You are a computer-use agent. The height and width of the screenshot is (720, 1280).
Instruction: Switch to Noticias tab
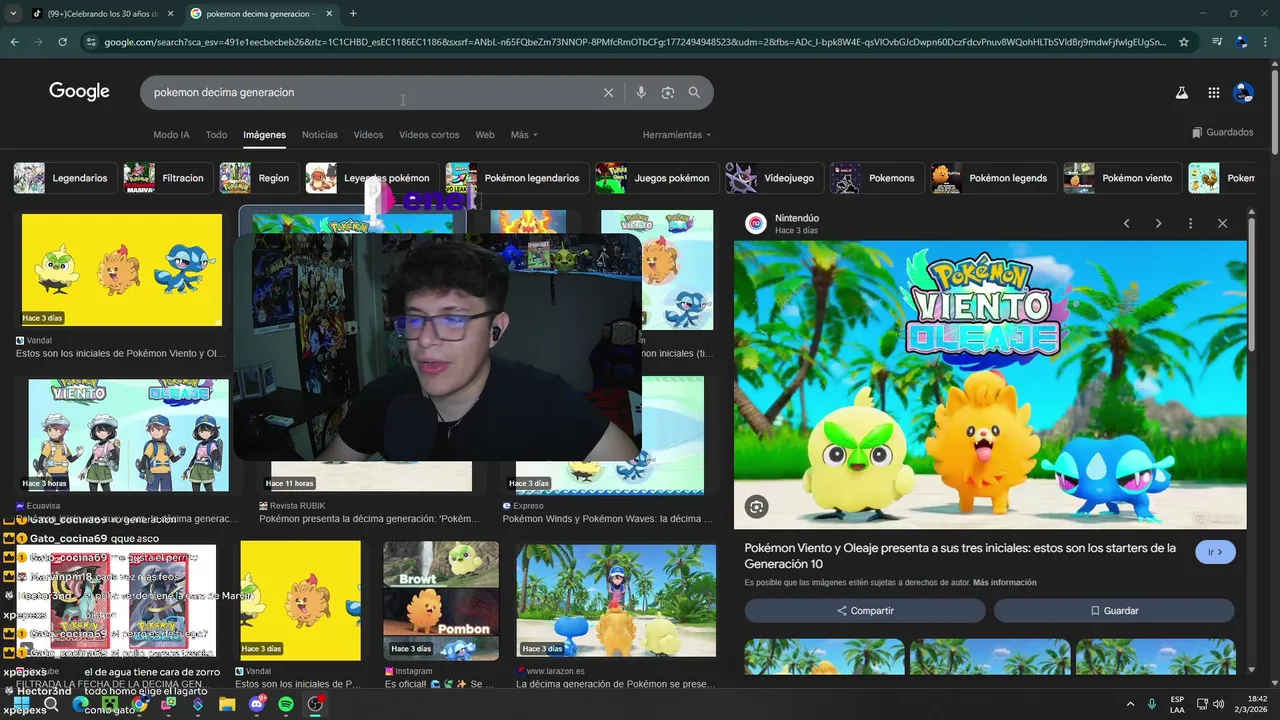coord(320,134)
